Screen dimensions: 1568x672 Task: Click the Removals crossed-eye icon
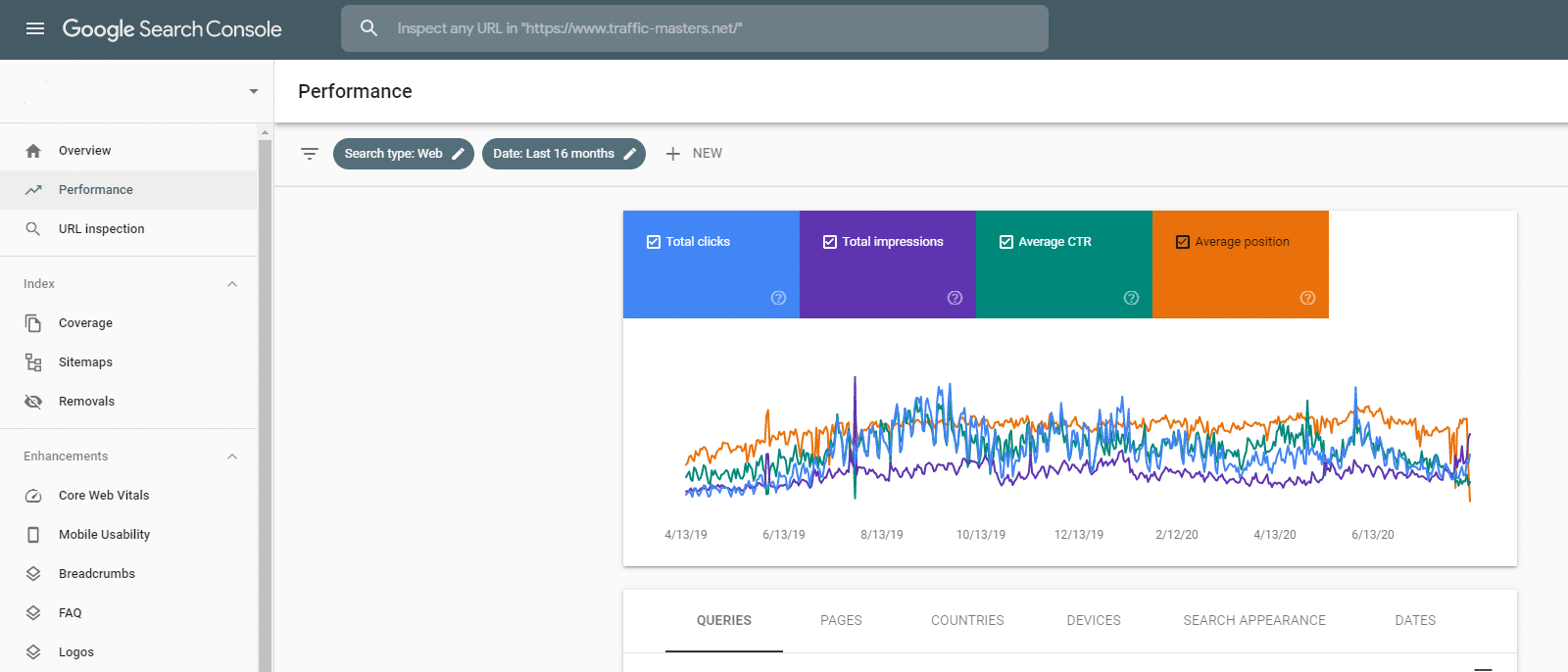click(33, 402)
